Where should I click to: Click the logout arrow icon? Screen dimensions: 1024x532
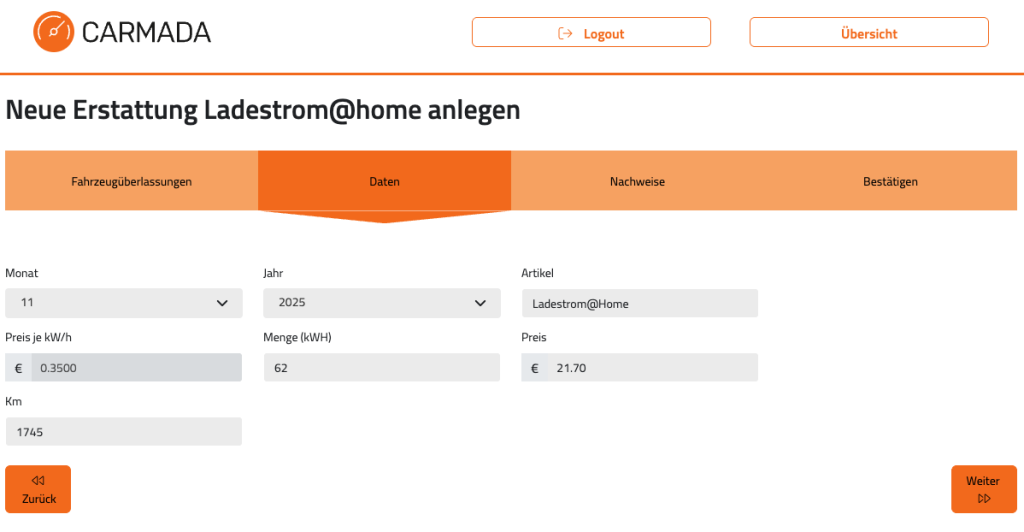(566, 33)
